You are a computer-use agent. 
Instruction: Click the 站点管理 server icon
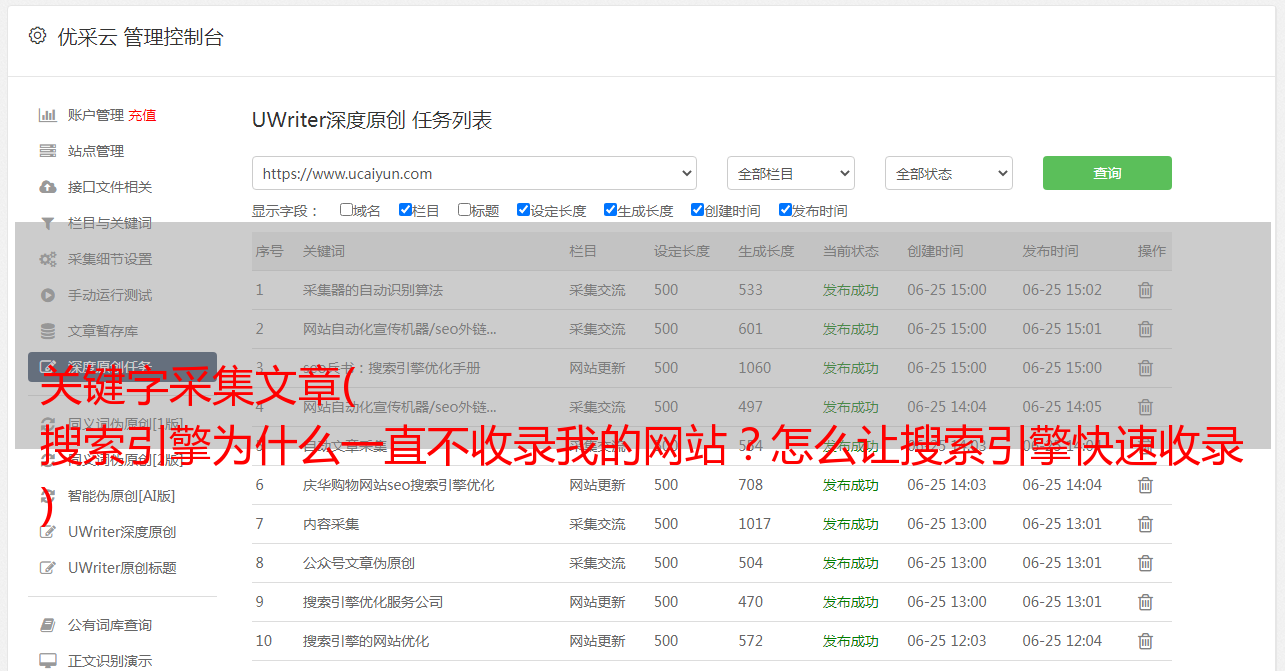pyautogui.click(x=47, y=151)
